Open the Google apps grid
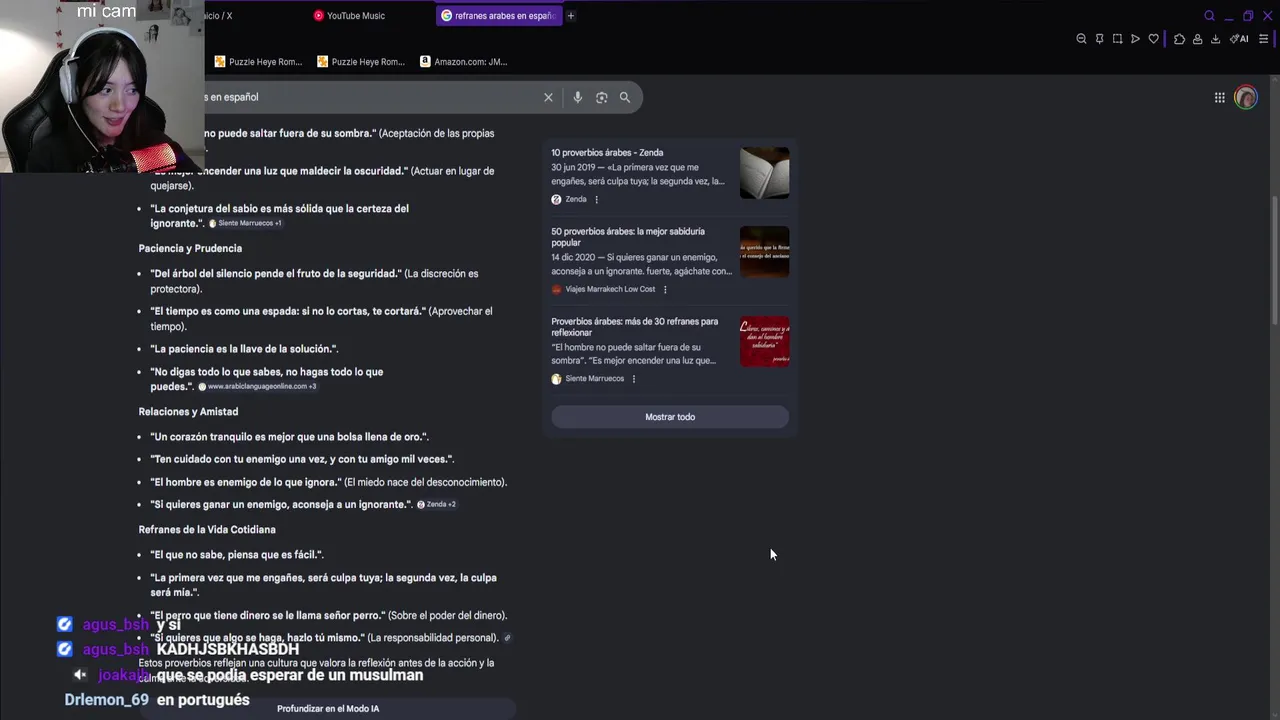The width and height of the screenshot is (1280, 720). pos(1219,97)
